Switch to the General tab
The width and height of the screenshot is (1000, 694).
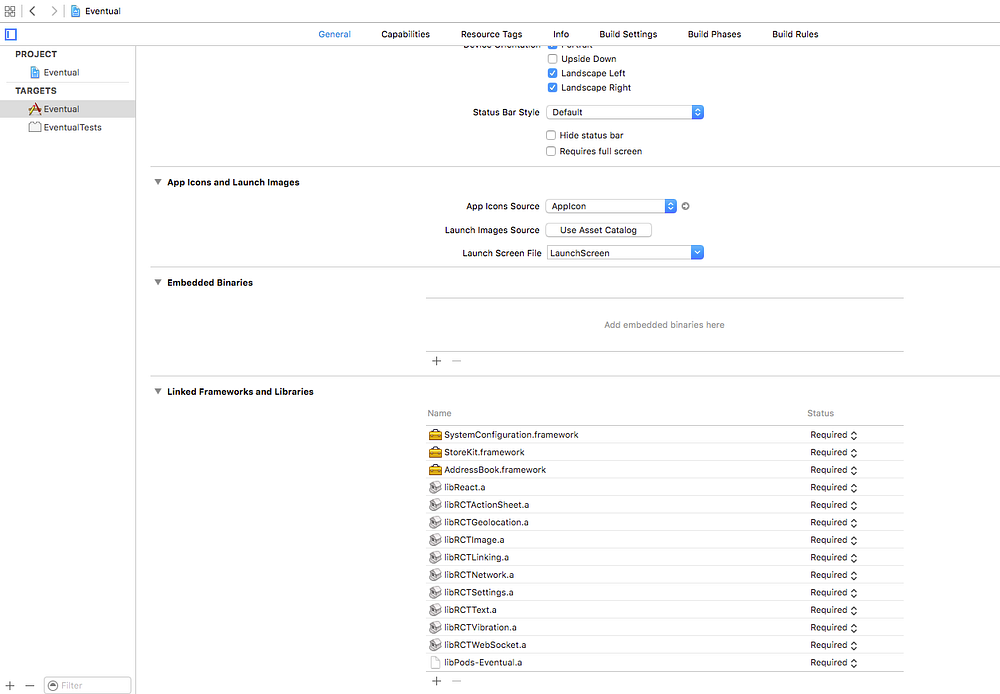click(x=334, y=34)
